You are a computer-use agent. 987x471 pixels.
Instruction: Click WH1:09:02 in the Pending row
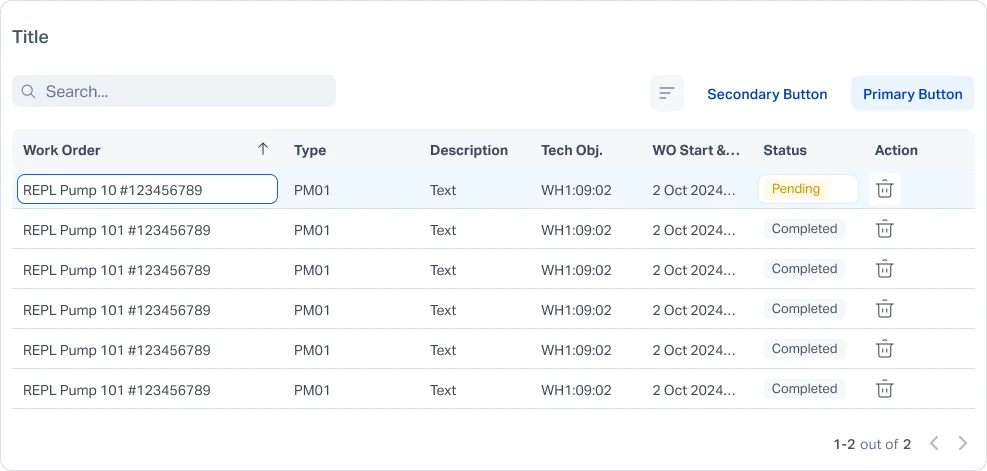click(x=576, y=190)
